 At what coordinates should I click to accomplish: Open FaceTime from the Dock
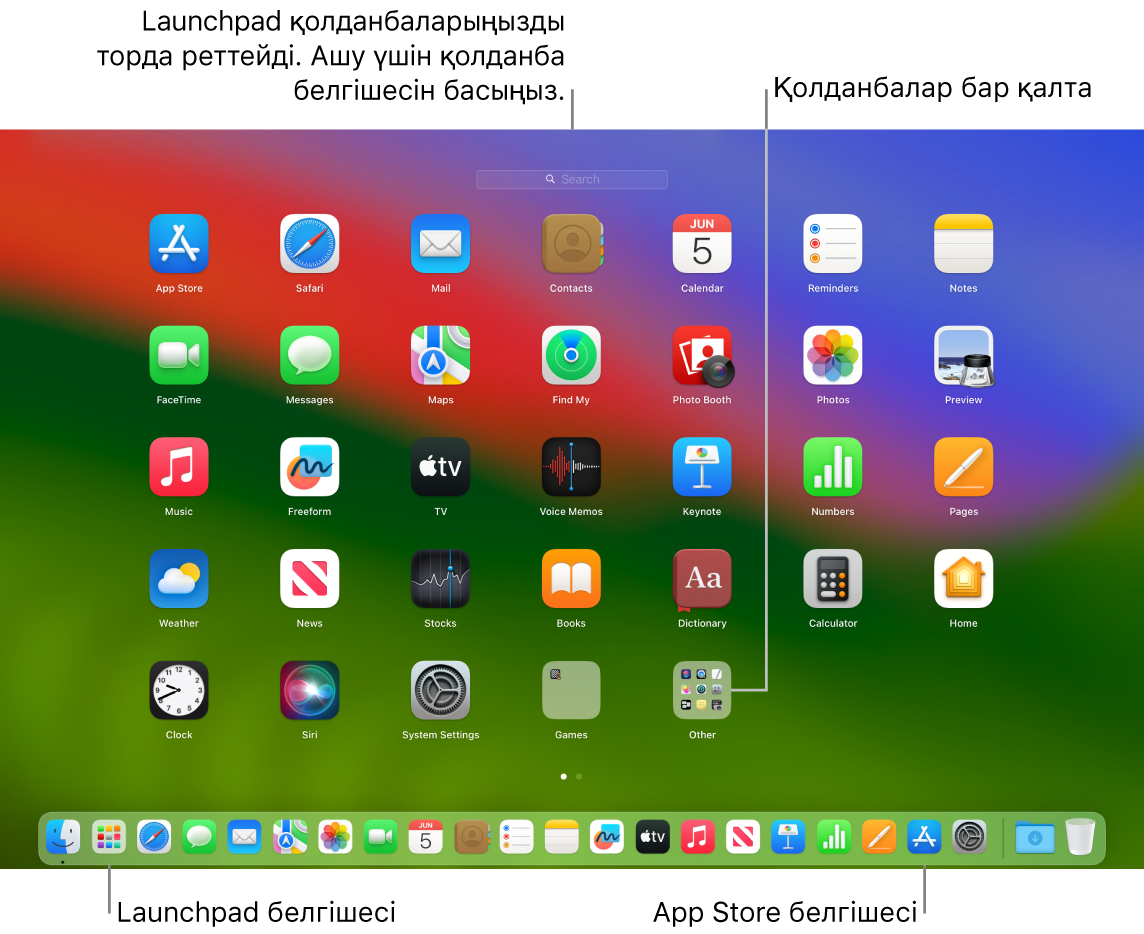[x=380, y=837]
